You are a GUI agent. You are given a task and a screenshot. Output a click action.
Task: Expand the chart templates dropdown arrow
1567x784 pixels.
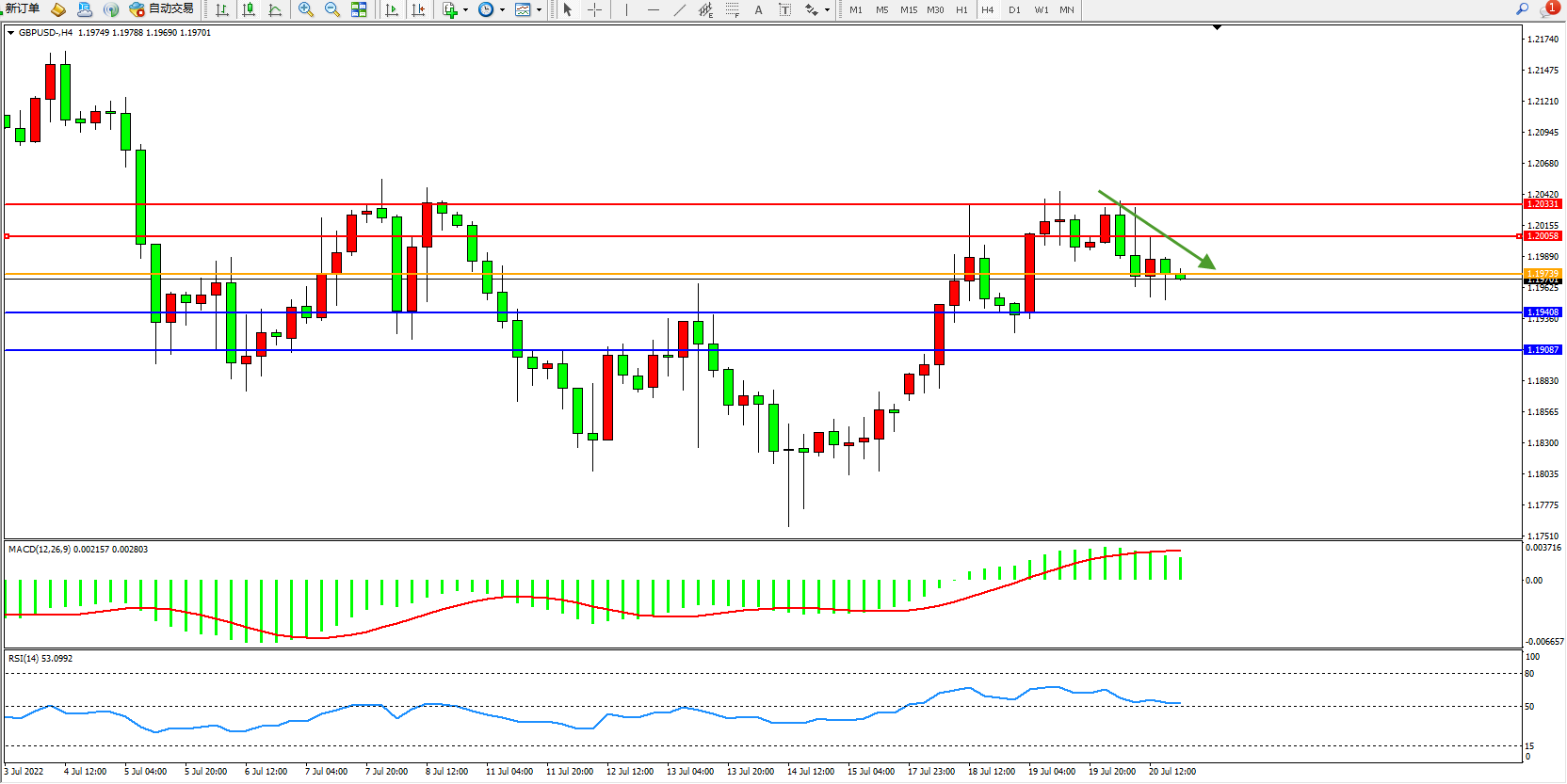[539, 10]
